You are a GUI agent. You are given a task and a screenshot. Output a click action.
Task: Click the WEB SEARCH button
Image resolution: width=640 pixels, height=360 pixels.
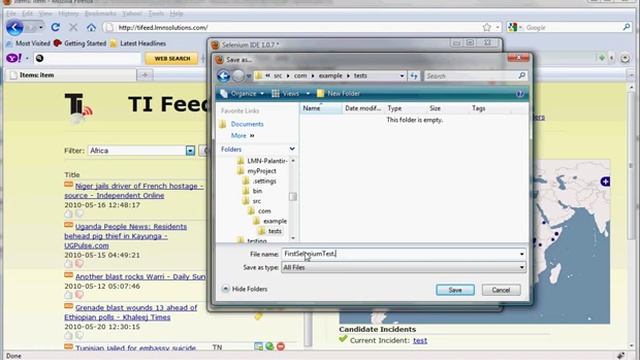pyautogui.click(x=172, y=58)
